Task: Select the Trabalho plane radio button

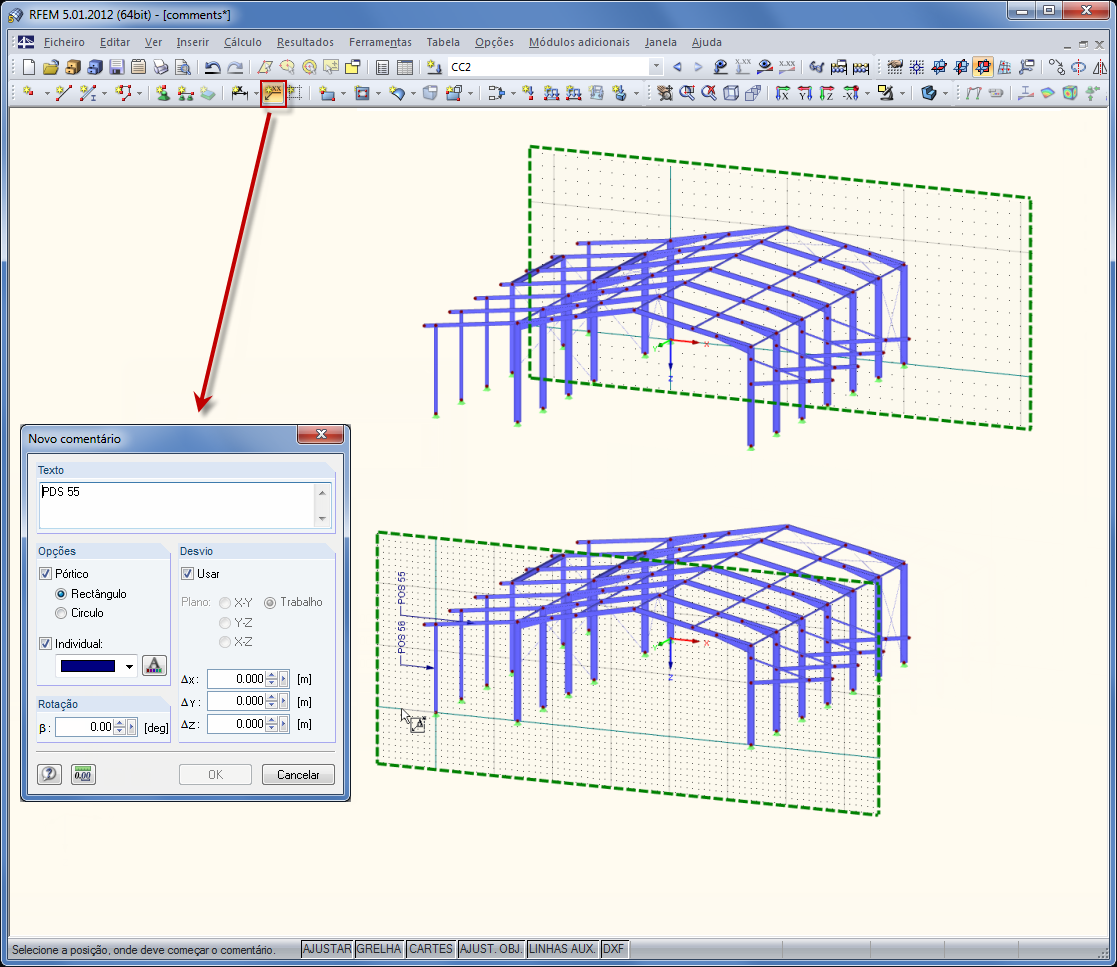Action: 271,603
